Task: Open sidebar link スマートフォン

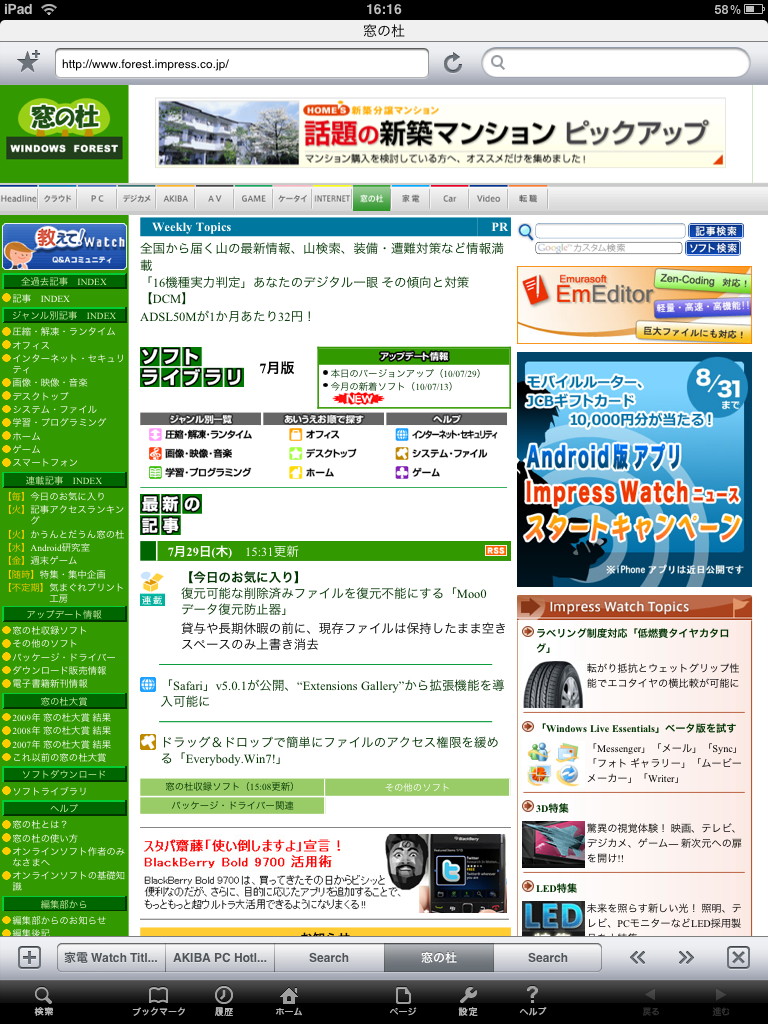Action: point(45,462)
